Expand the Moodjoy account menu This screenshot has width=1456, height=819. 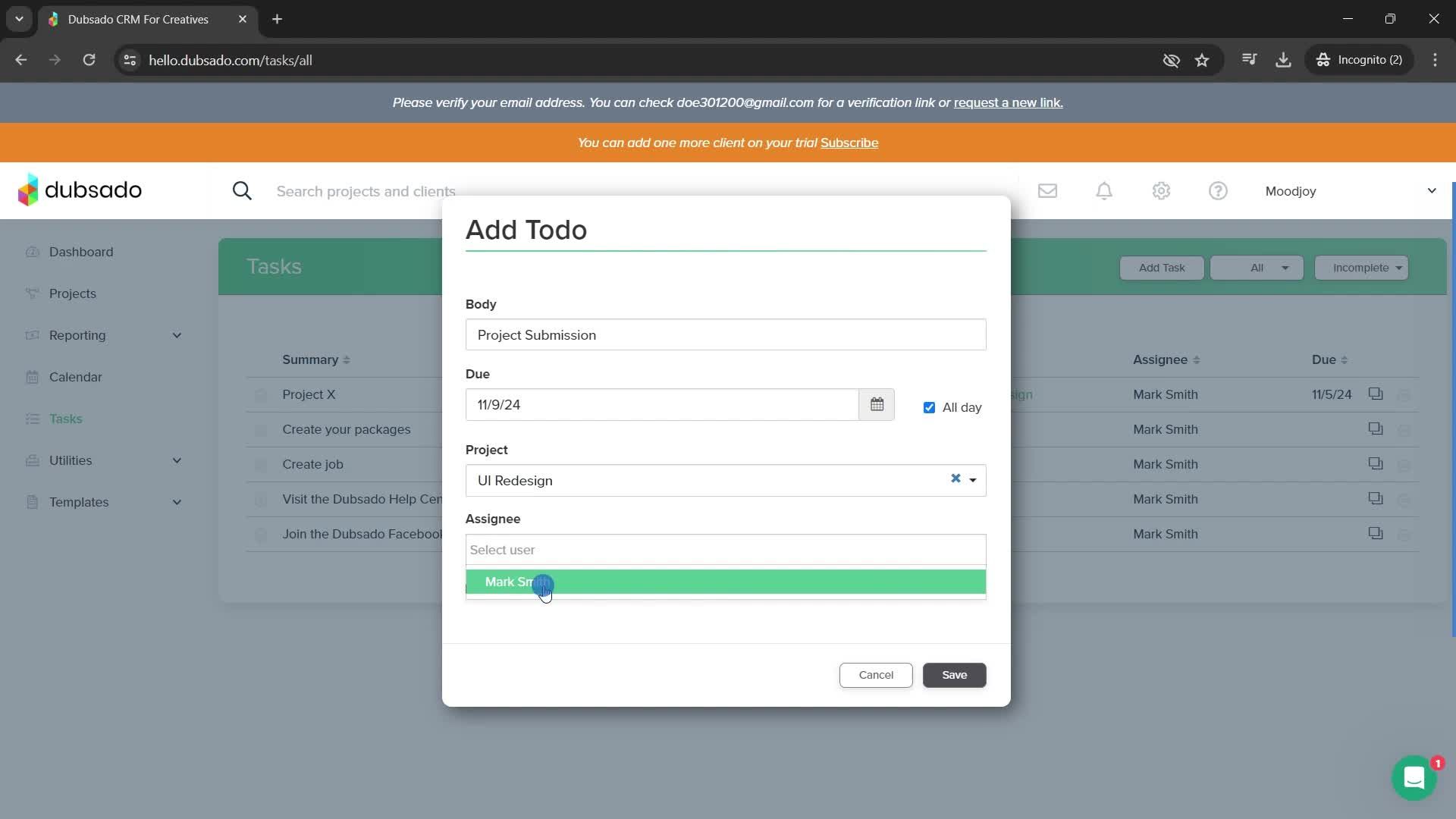tap(1432, 191)
